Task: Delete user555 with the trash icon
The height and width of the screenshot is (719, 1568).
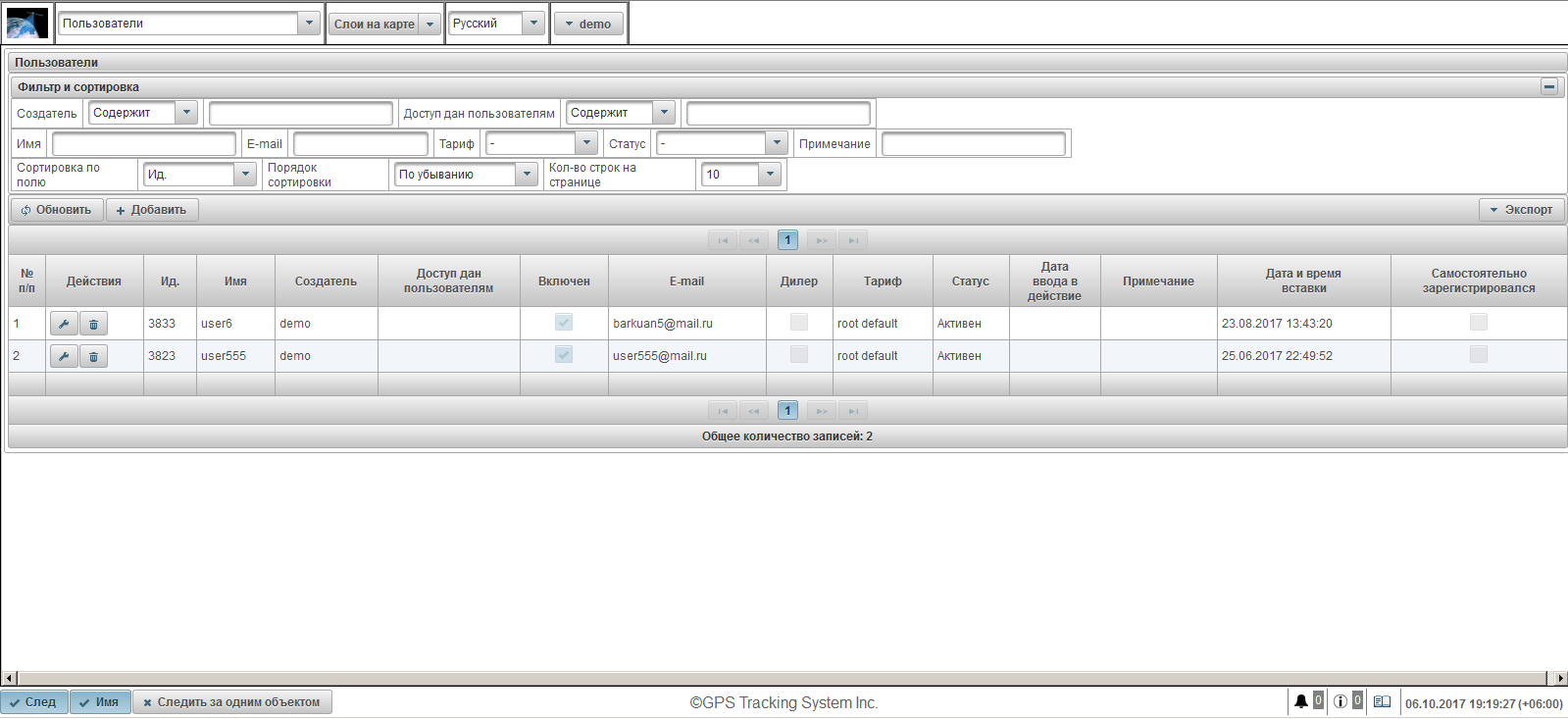Action: pos(93,356)
